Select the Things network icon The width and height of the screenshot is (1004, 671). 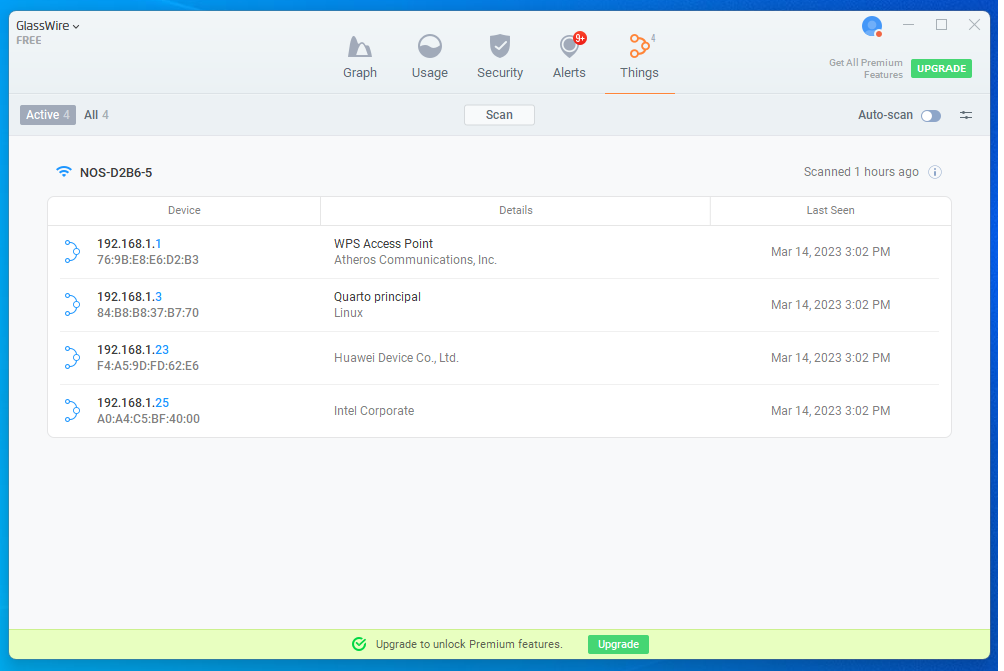[639, 46]
